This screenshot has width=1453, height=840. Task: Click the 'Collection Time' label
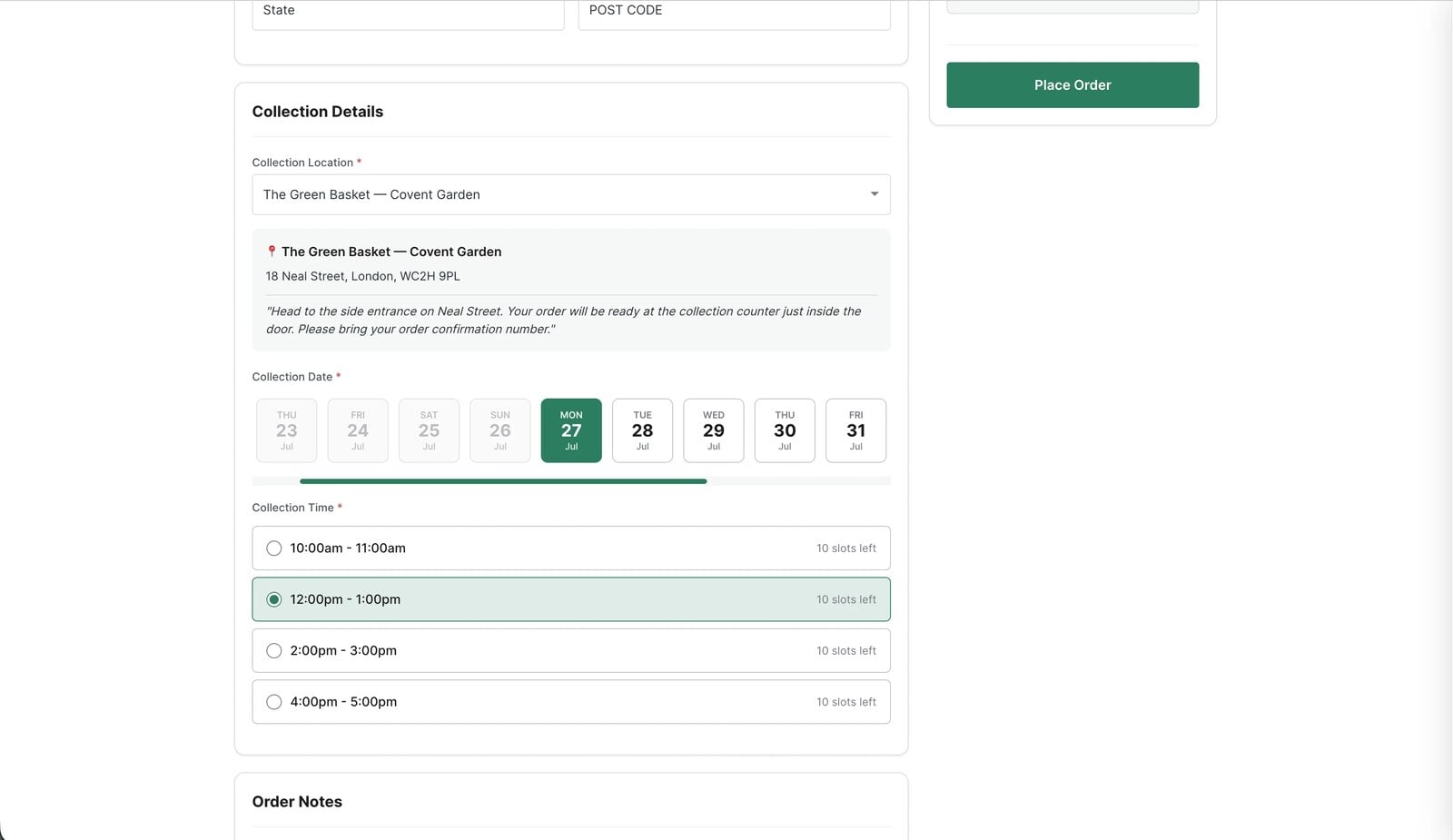click(x=293, y=508)
